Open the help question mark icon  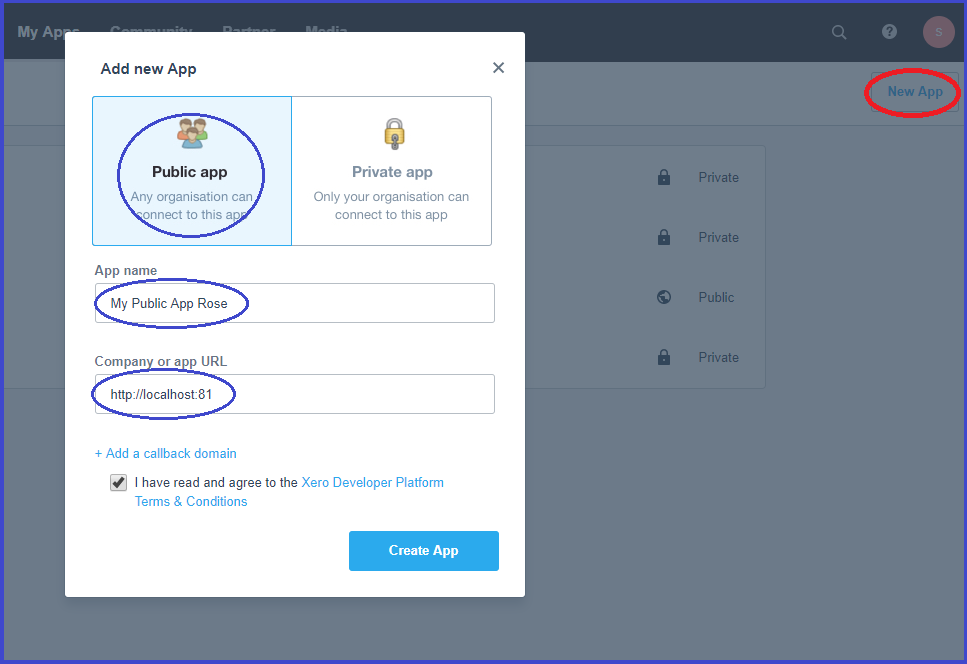click(x=889, y=31)
